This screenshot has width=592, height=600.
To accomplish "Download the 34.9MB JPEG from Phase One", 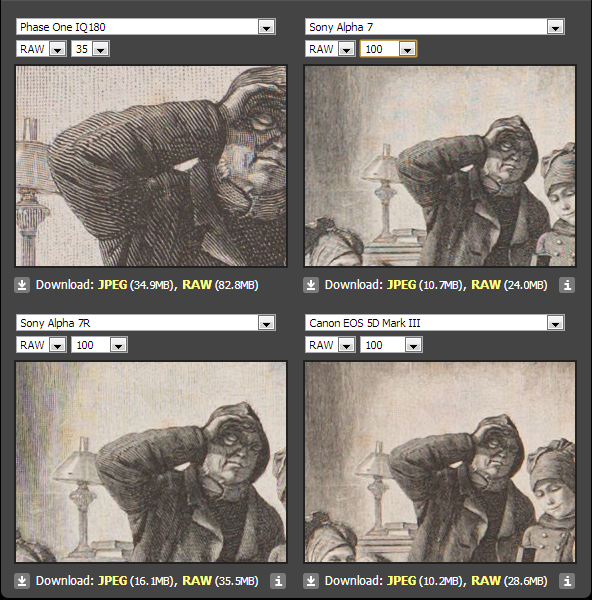I will click(x=113, y=285).
